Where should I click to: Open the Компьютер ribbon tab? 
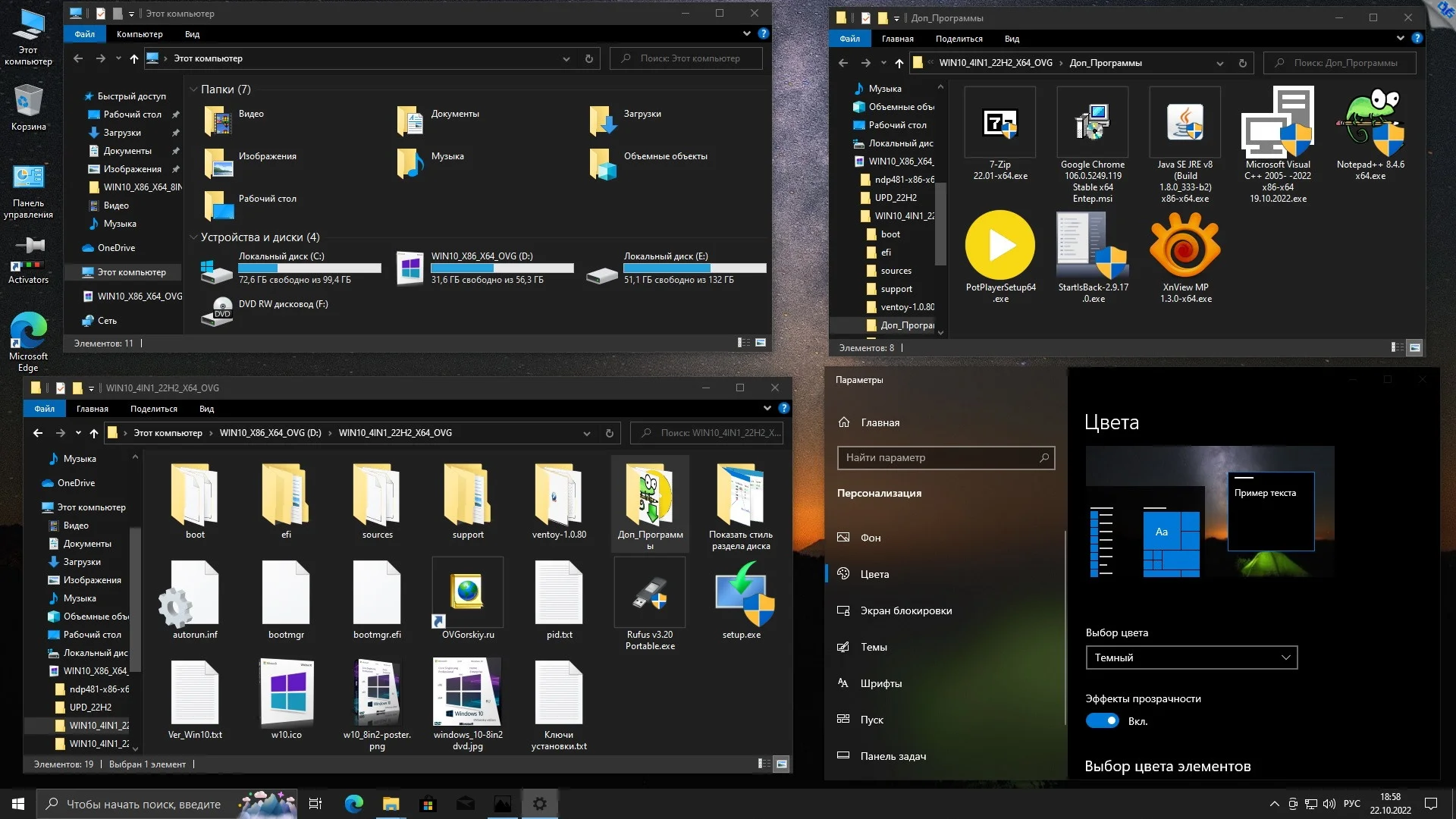(140, 34)
